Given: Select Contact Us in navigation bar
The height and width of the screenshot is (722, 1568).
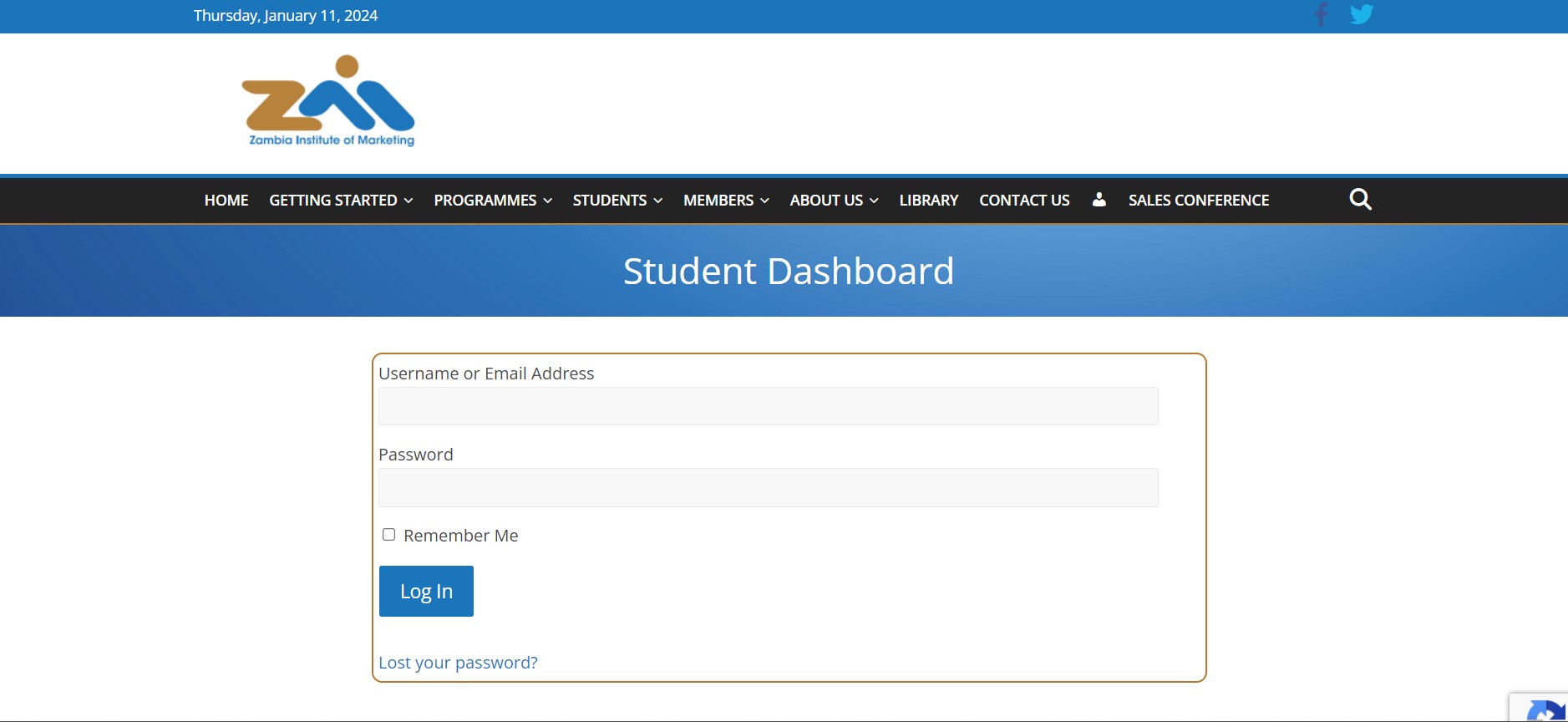Looking at the screenshot, I should tap(1024, 201).
